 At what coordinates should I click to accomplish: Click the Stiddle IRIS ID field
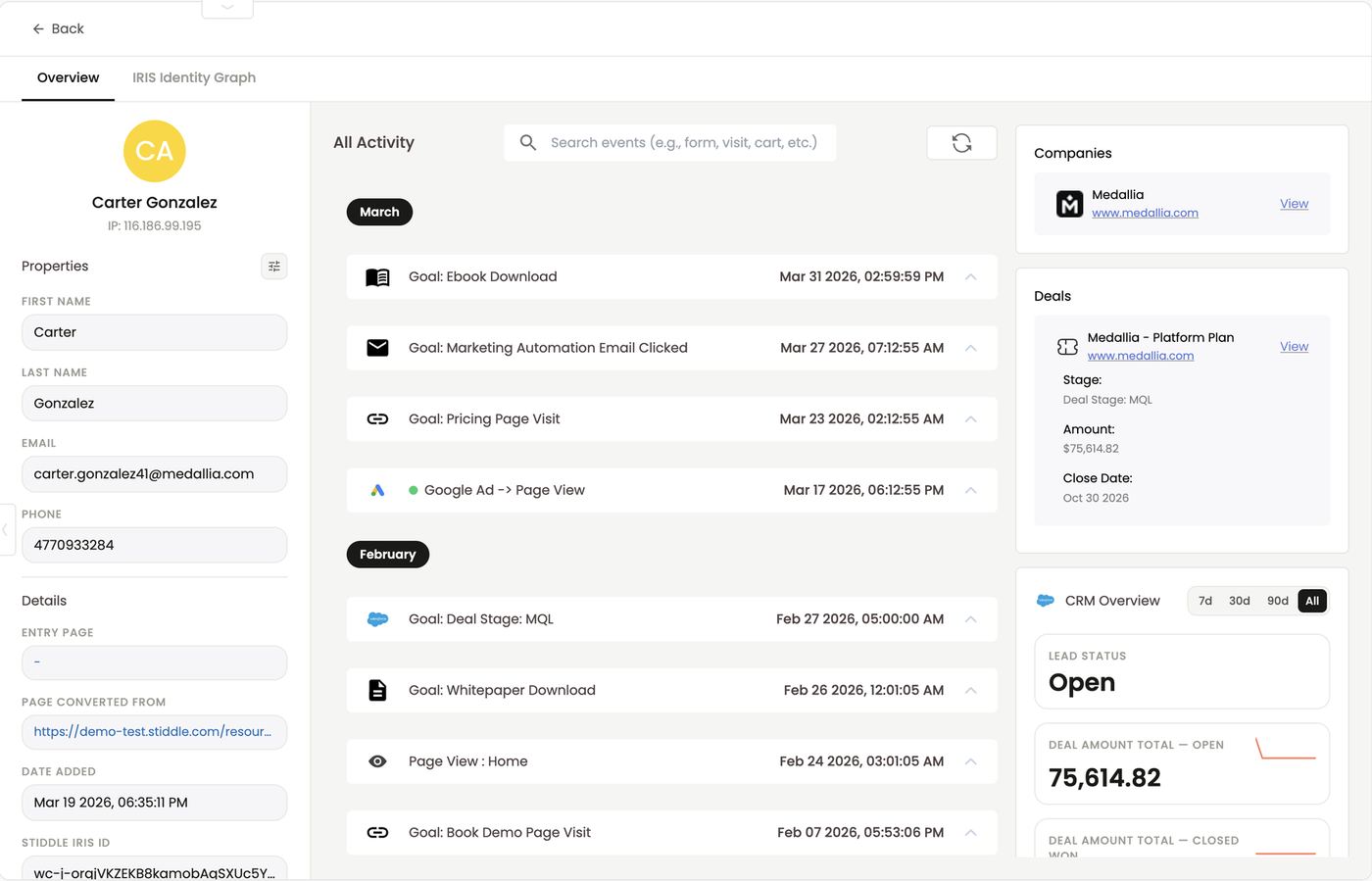click(154, 868)
